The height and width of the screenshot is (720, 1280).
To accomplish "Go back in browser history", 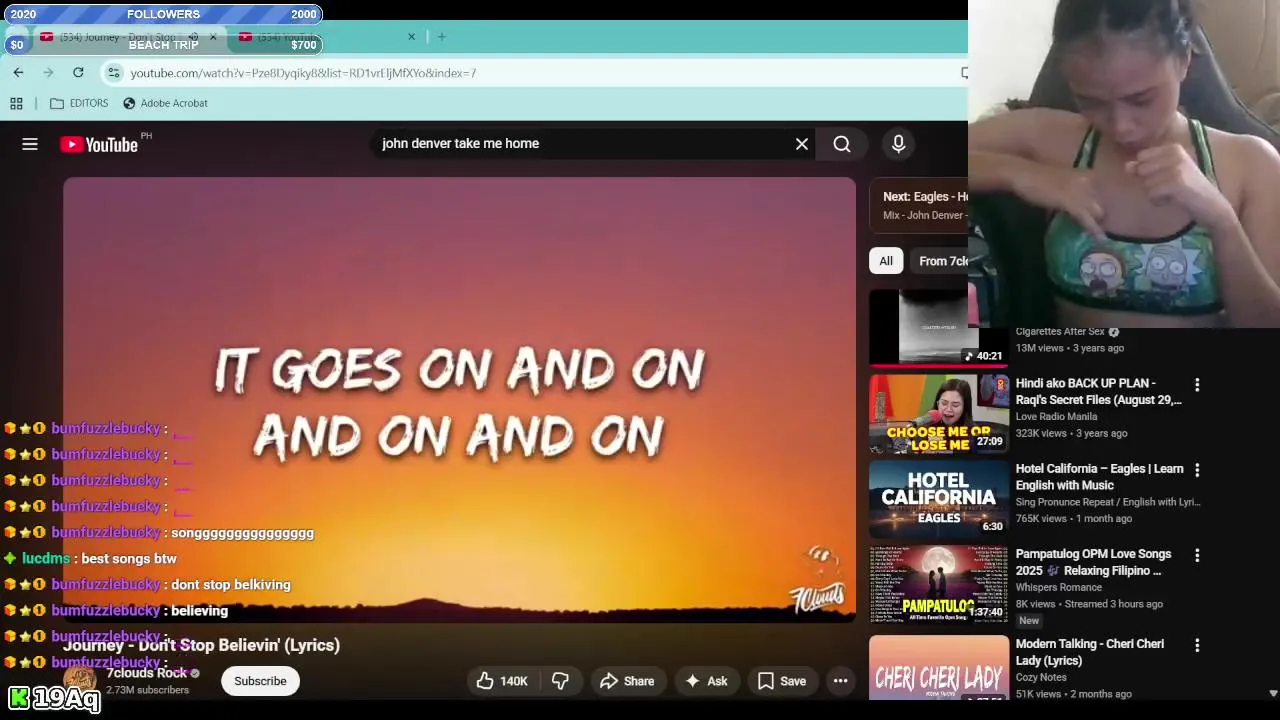I will [18, 72].
